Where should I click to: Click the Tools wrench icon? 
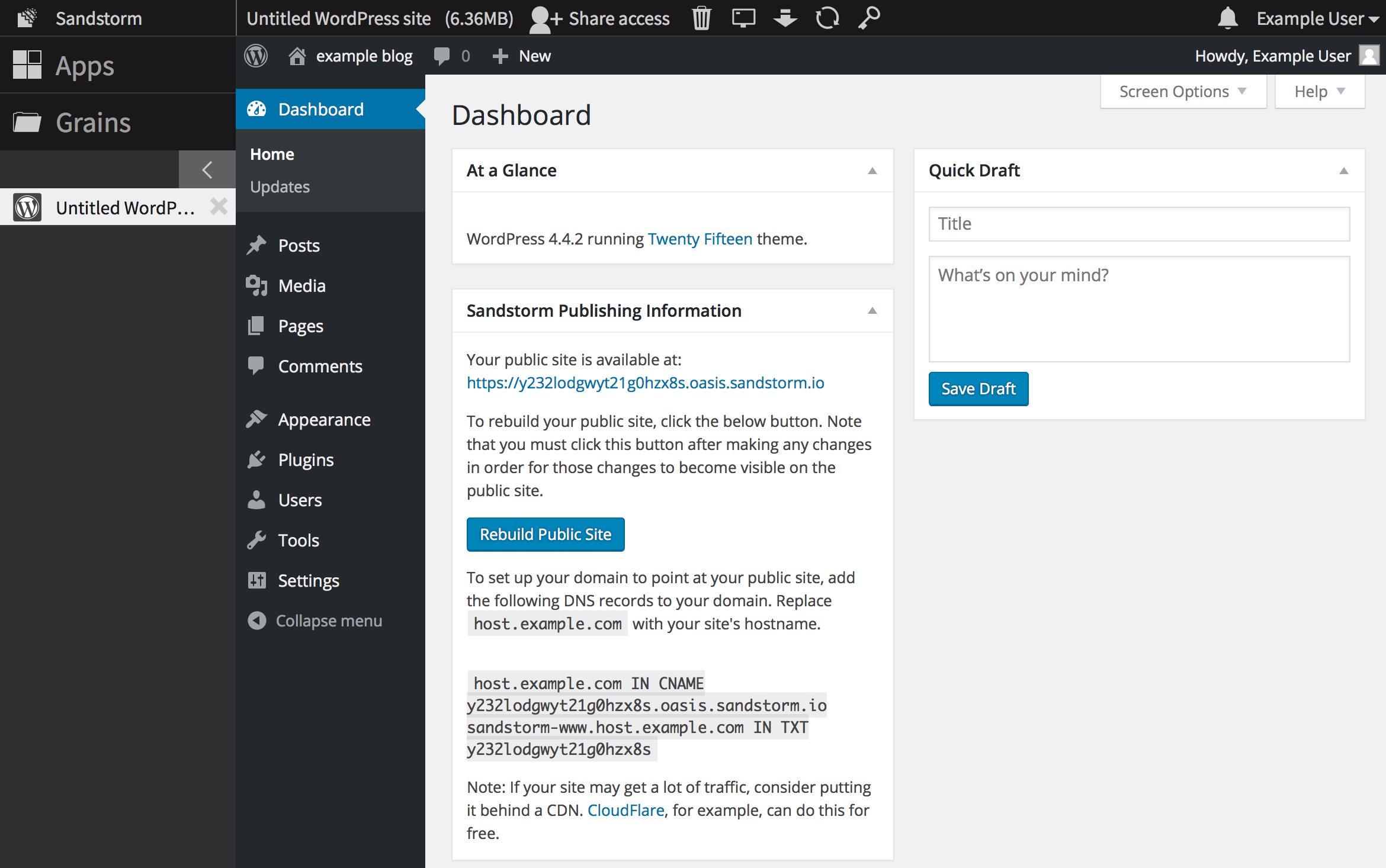click(x=256, y=540)
